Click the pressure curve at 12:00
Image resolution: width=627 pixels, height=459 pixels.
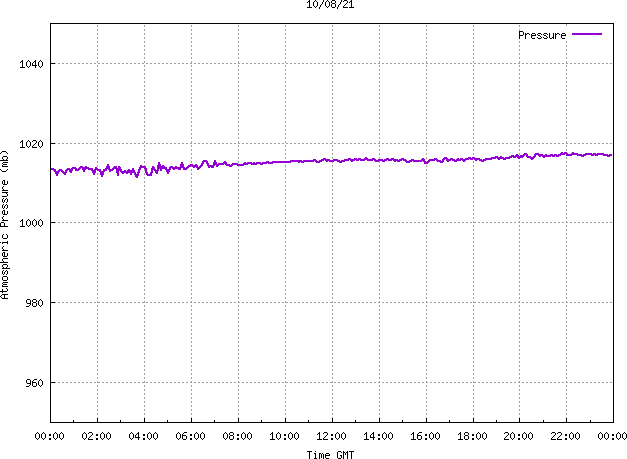(332, 160)
